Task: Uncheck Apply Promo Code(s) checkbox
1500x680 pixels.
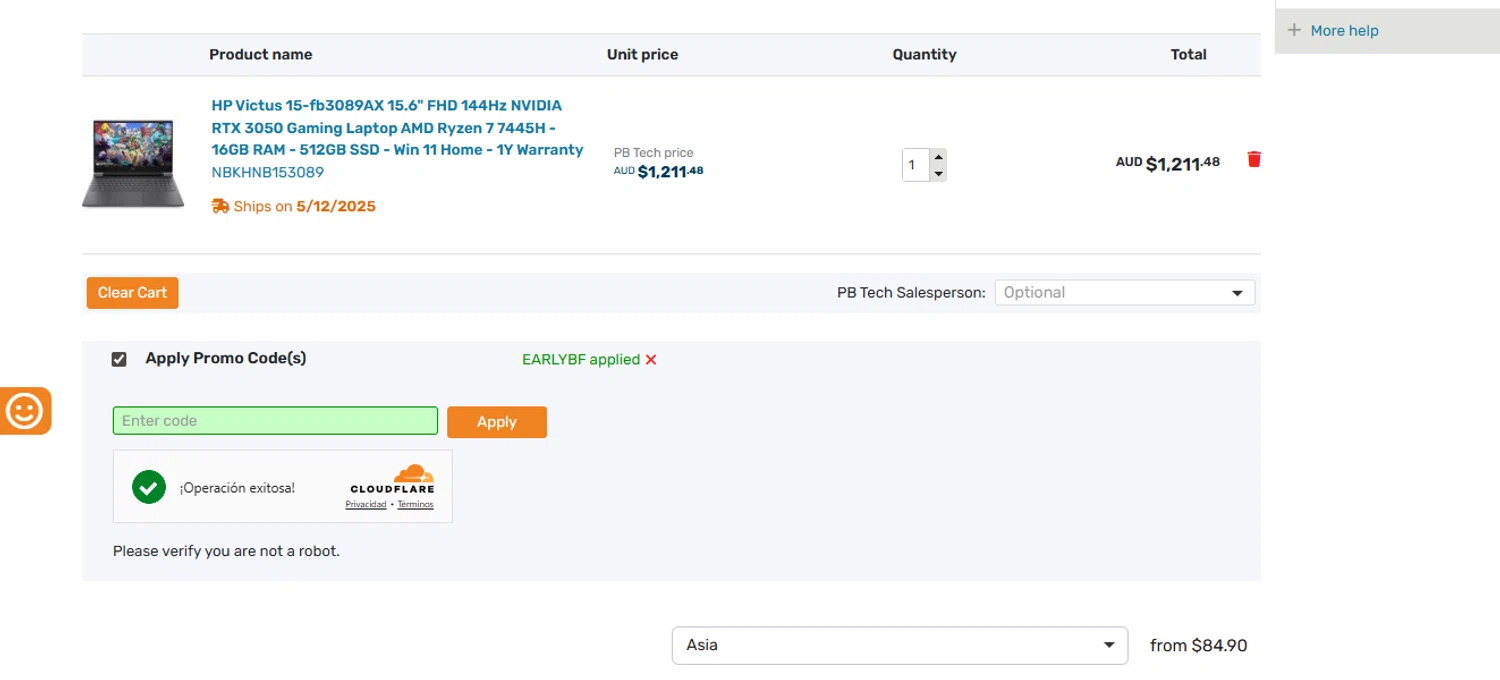Action: pyautogui.click(x=119, y=359)
